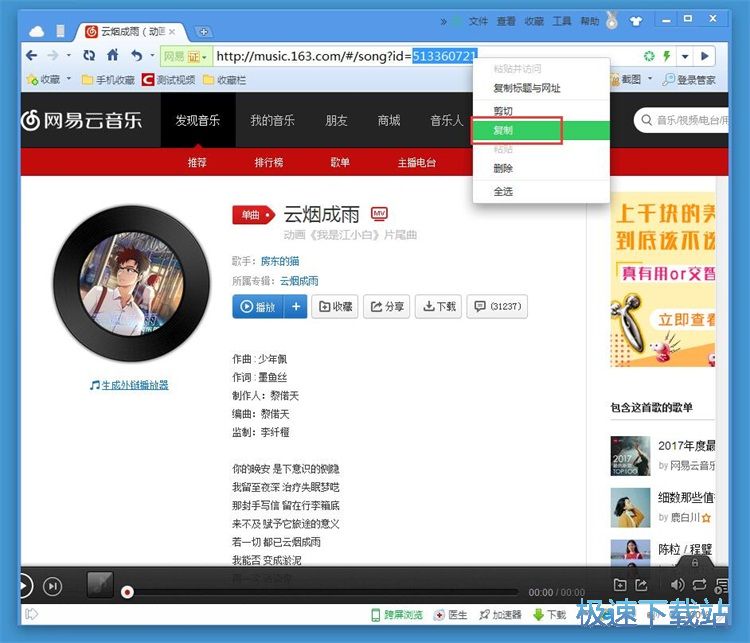750x643 pixels.
Task: Expand the 截图 screenshot dropdown arrow
Action: (x=650, y=79)
